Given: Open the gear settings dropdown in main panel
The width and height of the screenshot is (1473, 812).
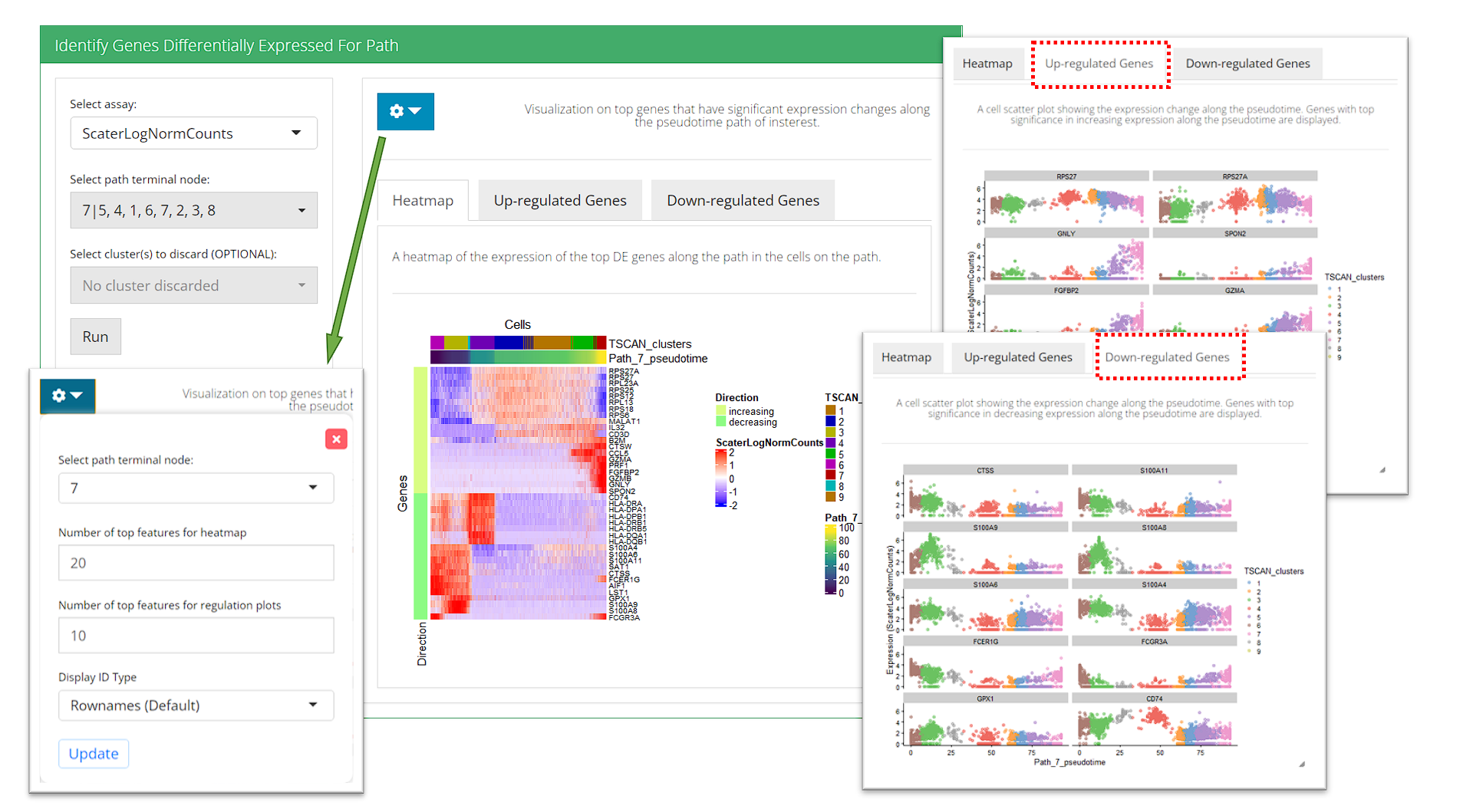Looking at the screenshot, I should click(405, 111).
